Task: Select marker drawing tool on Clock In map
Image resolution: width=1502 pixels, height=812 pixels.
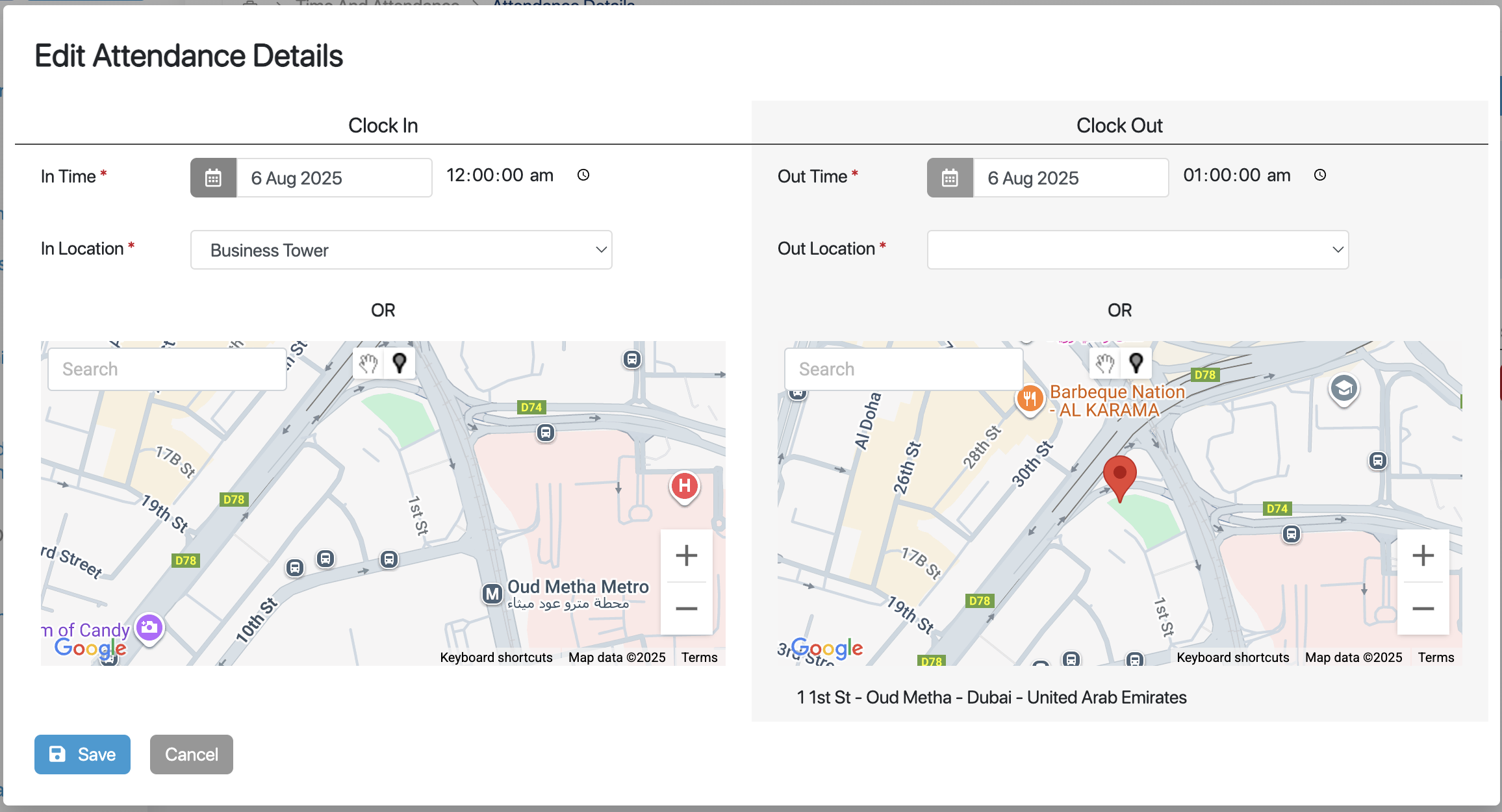Action: click(400, 363)
